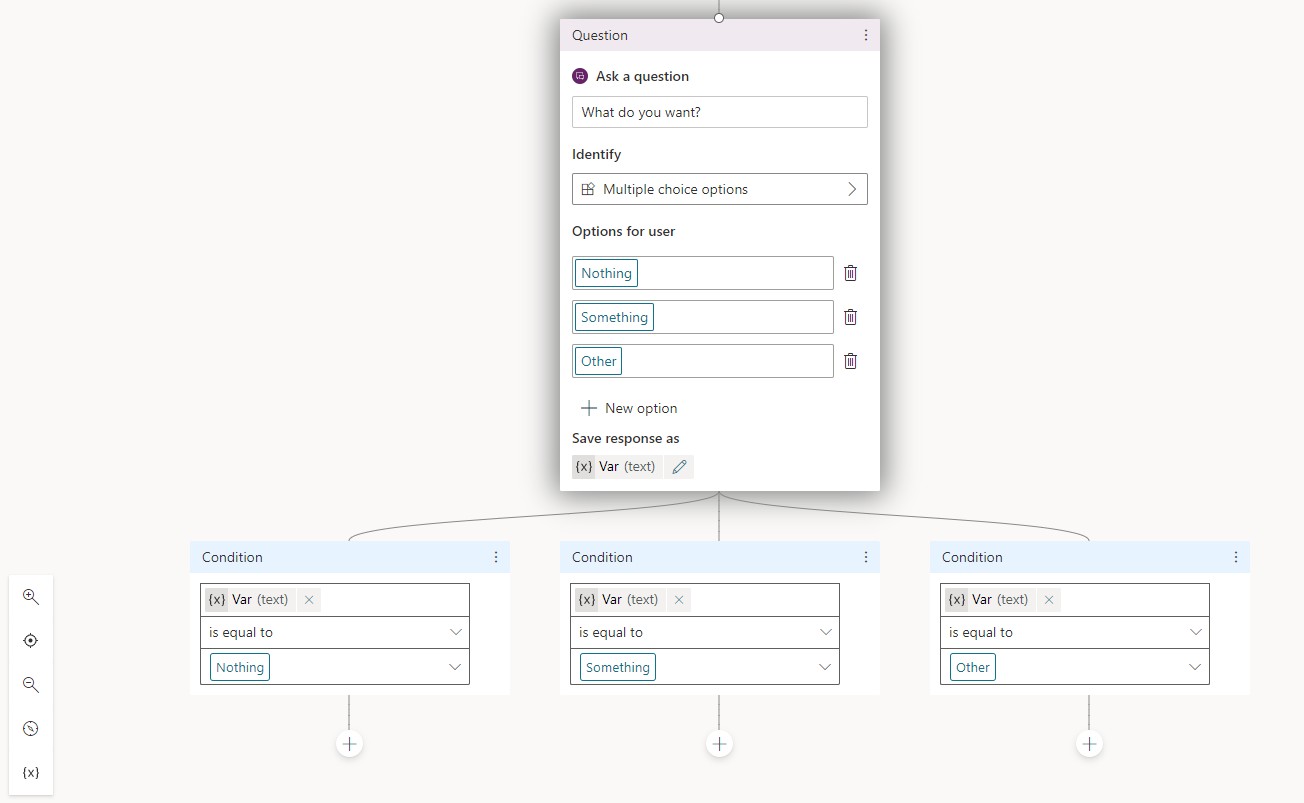Open the Multiple choice options identify selector
The image size is (1304, 803).
click(x=720, y=189)
